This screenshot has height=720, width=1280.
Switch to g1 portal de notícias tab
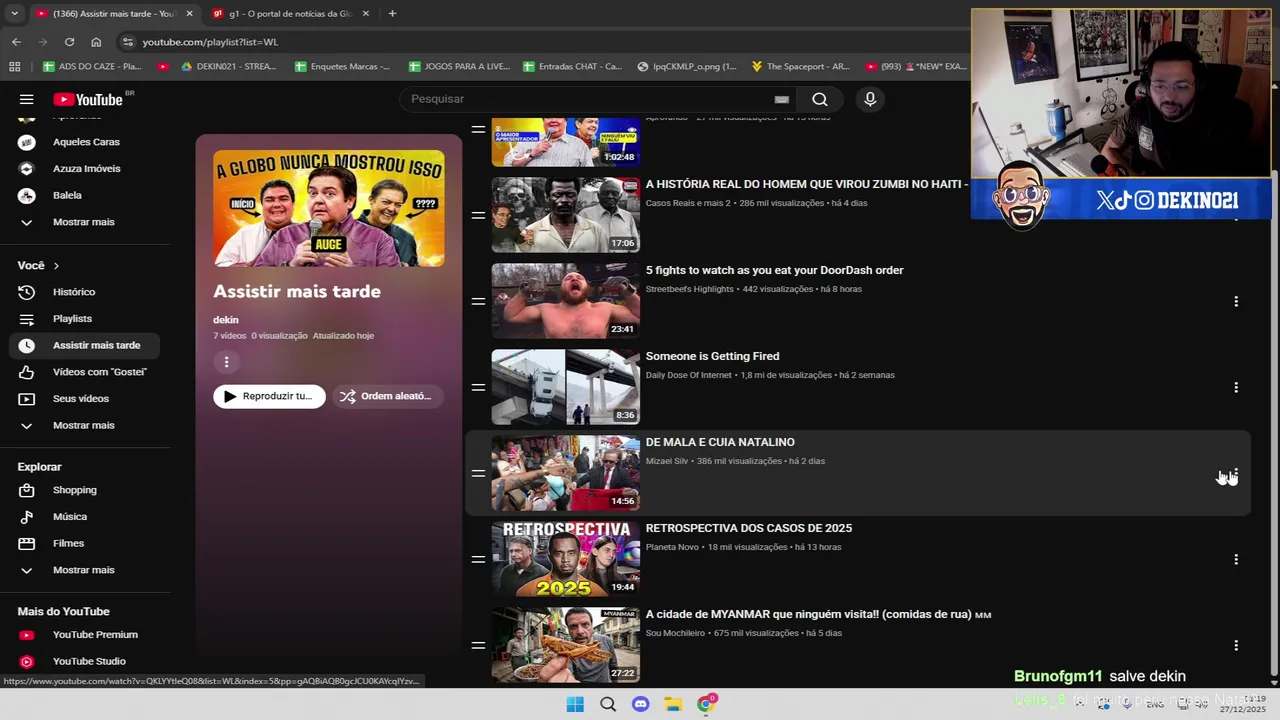pos(290,14)
